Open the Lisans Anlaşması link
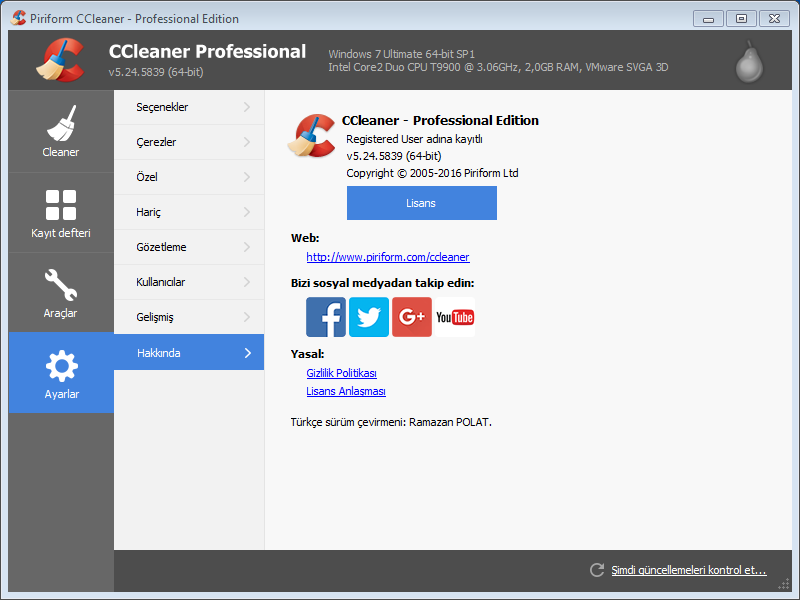Image resolution: width=800 pixels, height=600 pixels. coord(346,391)
